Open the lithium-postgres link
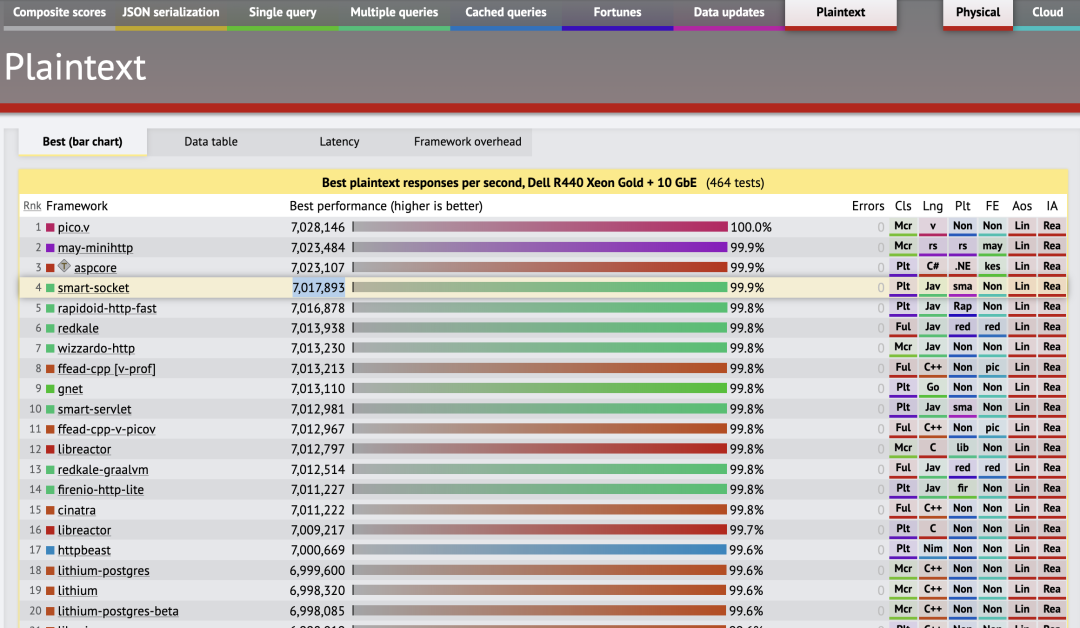This screenshot has height=628, width=1080. pos(103,571)
